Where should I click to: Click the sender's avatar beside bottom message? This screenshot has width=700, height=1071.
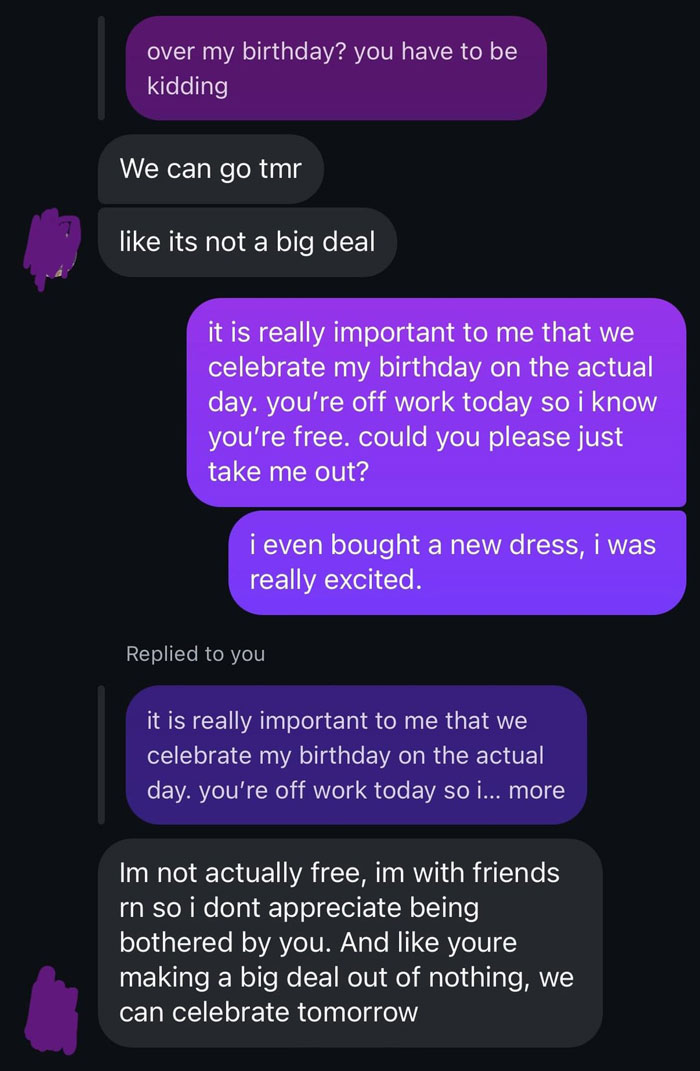coord(50,1010)
